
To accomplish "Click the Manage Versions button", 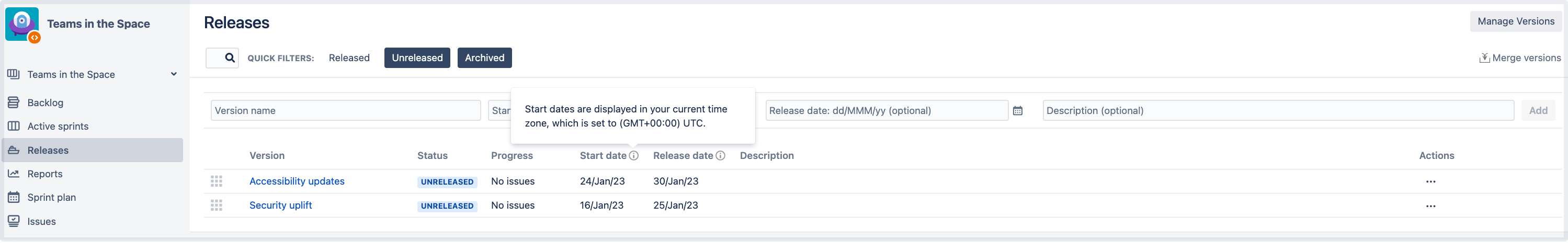I will coord(1516,21).
